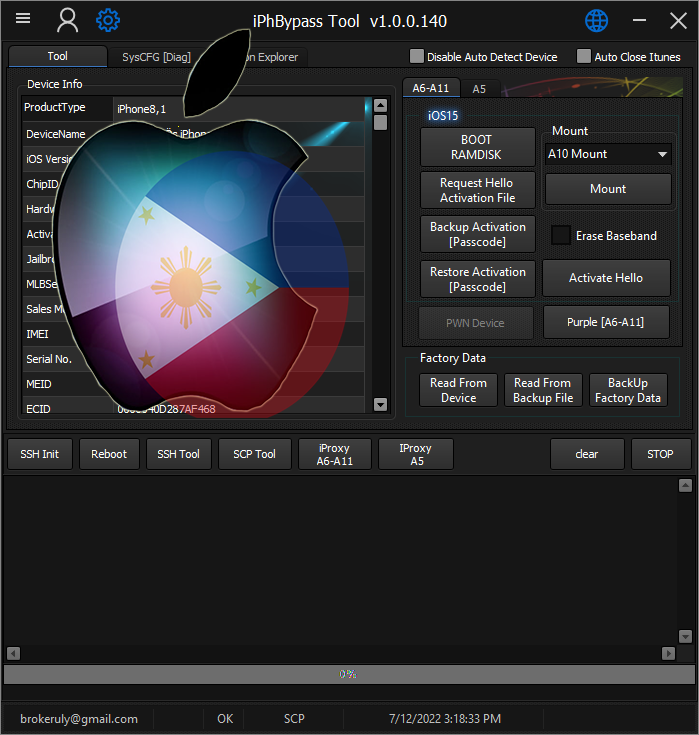The image size is (699, 735).
Task: Click the Activate Hello button
Action: tap(606, 278)
